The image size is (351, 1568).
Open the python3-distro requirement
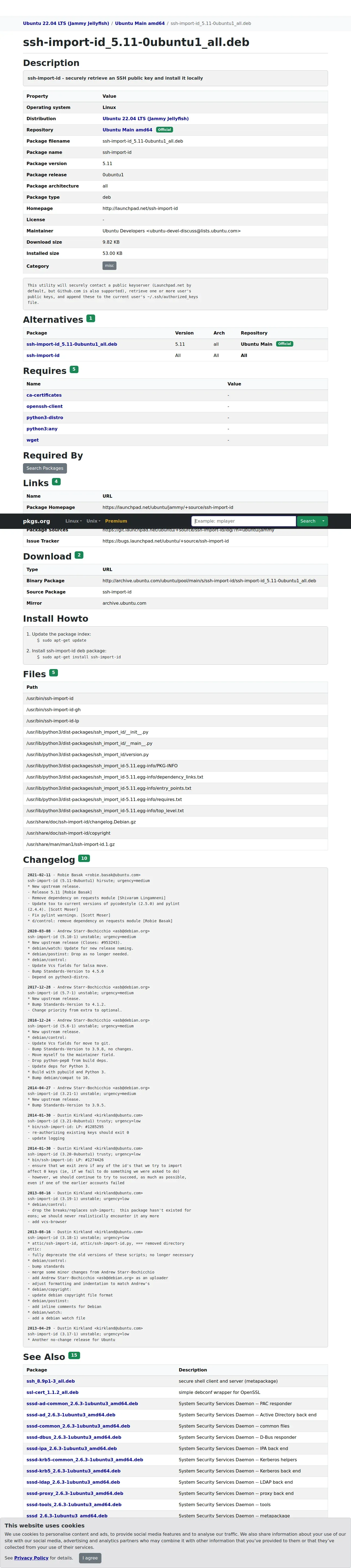point(44,417)
